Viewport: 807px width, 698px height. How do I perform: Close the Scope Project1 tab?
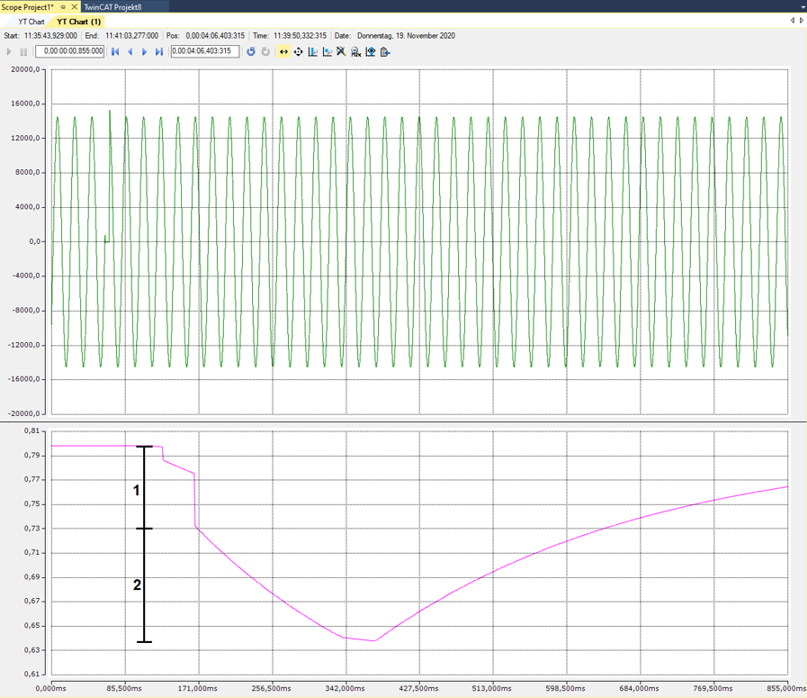click(74, 7)
